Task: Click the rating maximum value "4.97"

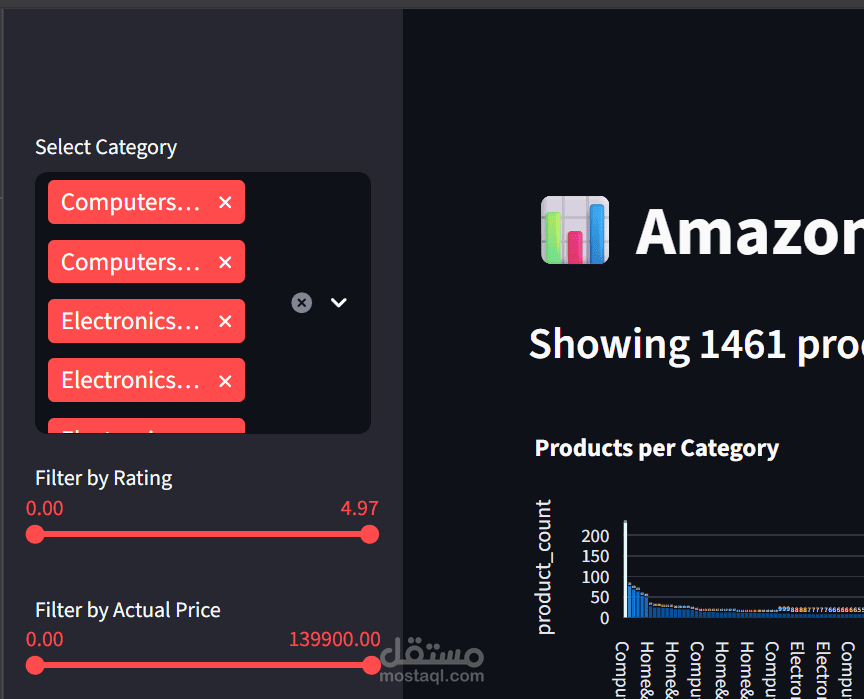Action: pos(359,508)
